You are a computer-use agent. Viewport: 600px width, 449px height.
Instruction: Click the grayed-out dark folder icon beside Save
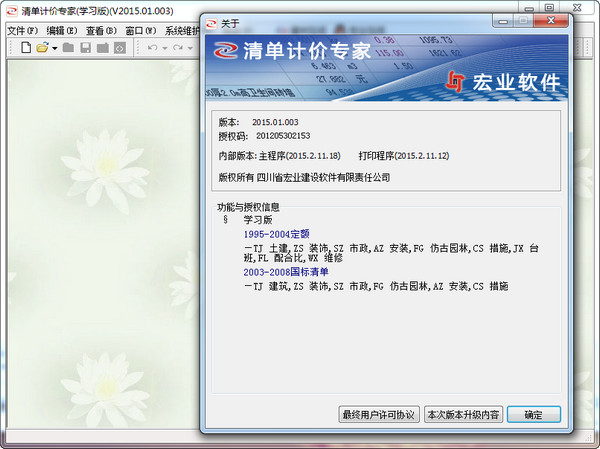click(x=103, y=48)
